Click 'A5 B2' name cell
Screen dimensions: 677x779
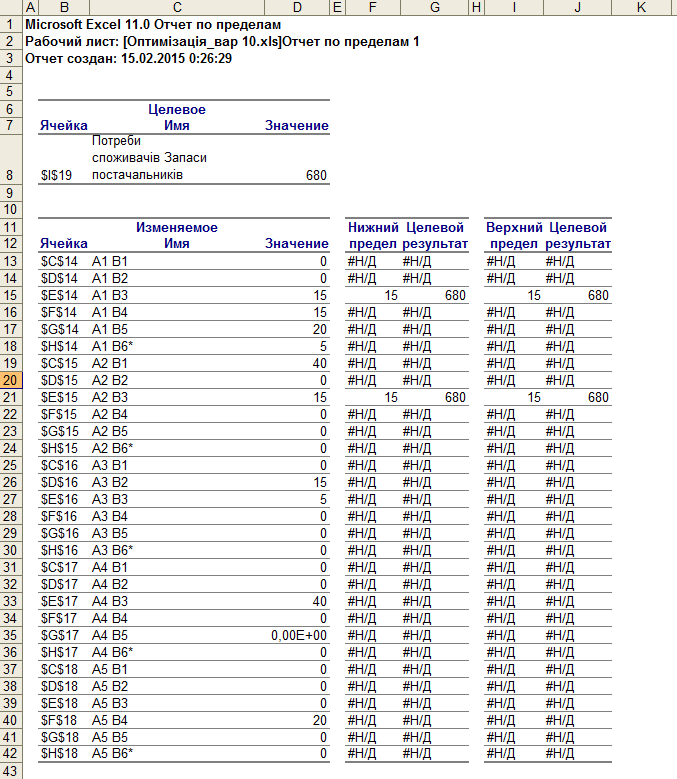(x=110, y=686)
